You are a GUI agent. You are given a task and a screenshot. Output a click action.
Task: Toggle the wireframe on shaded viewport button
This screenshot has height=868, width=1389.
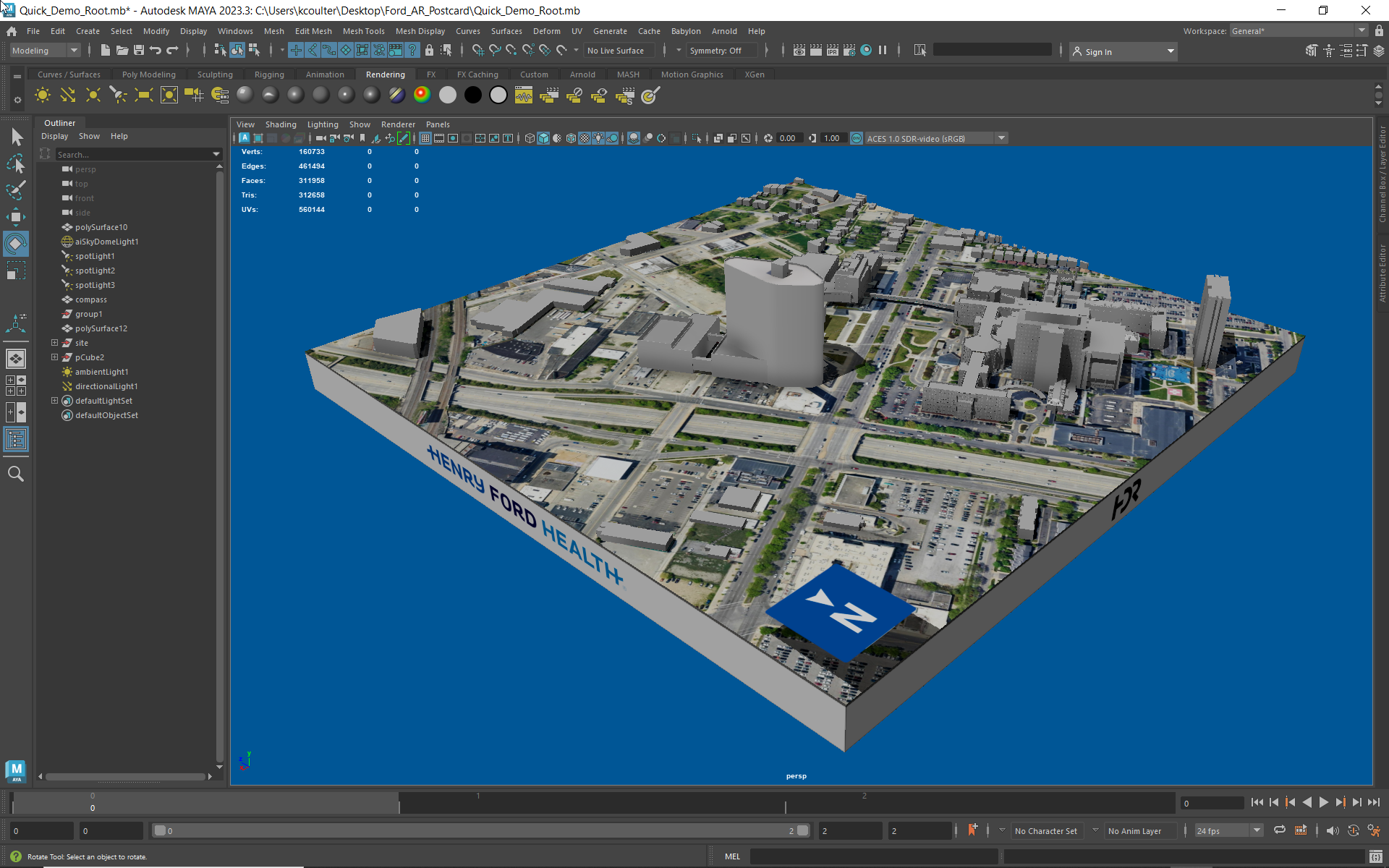pyautogui.click(x=571, y=138)
